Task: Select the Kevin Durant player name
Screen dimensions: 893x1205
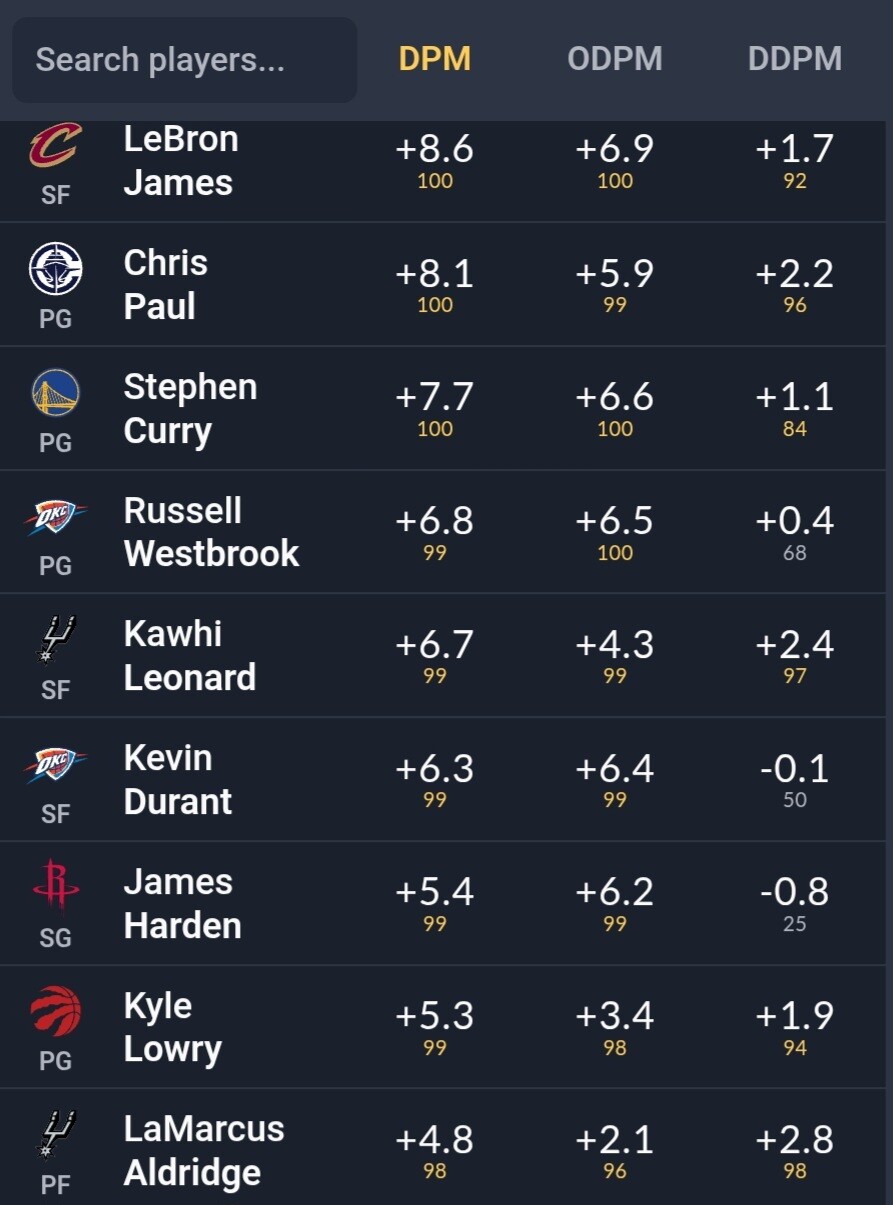Action: 177,779
